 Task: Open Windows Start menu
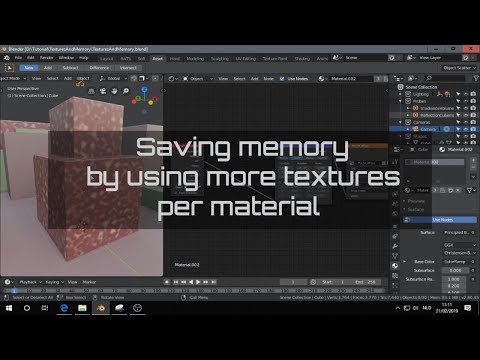tap(9, 308)
